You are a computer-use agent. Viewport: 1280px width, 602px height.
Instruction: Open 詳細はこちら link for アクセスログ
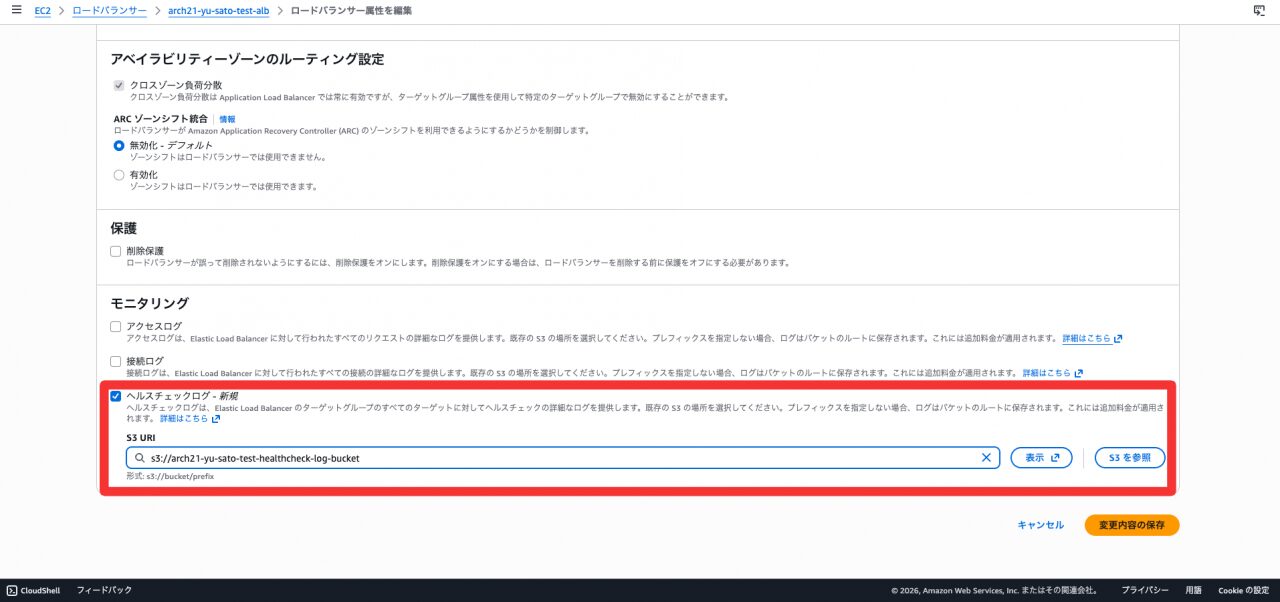tap(1092, 339)
